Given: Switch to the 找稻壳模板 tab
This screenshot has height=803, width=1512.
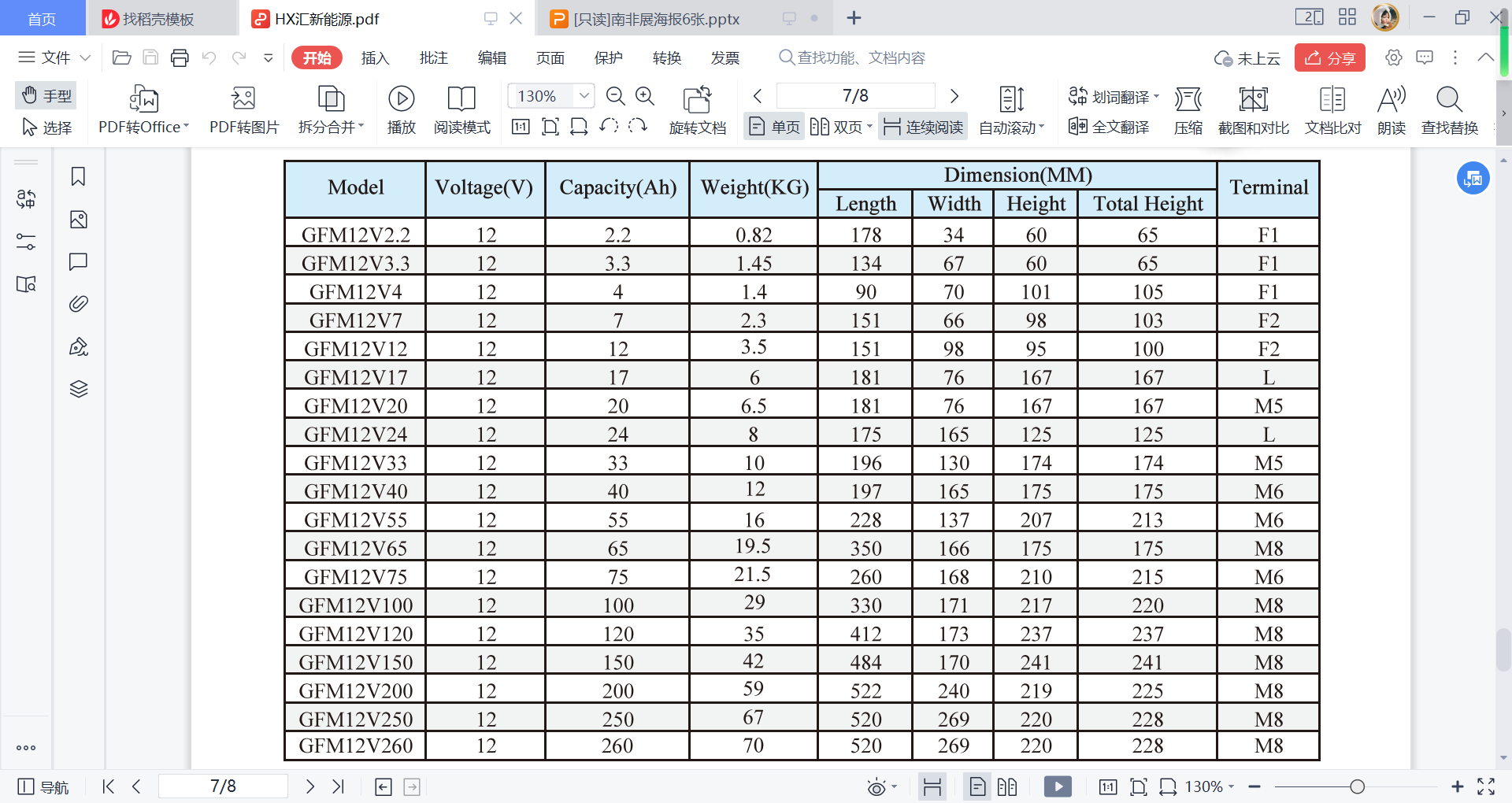Looking at the screenshot, I should click(x=158, y=19).
